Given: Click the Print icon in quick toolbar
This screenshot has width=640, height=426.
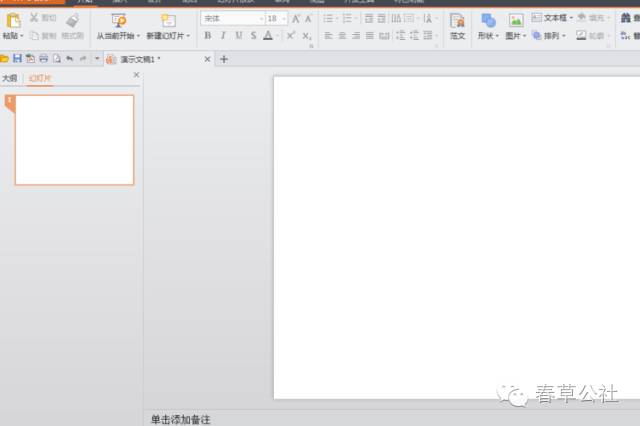Looking at the screenshot, I should click(43, 59).
